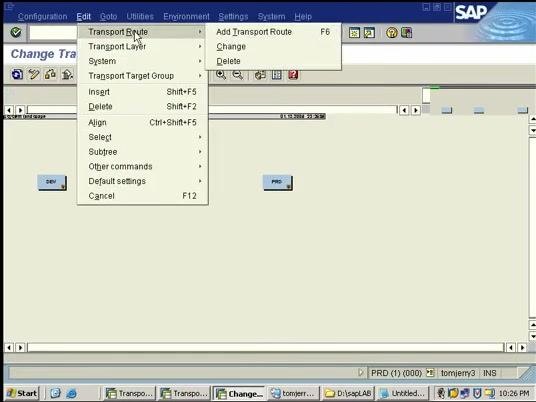Click the Check transport routes icon

(x=50, y=74)
